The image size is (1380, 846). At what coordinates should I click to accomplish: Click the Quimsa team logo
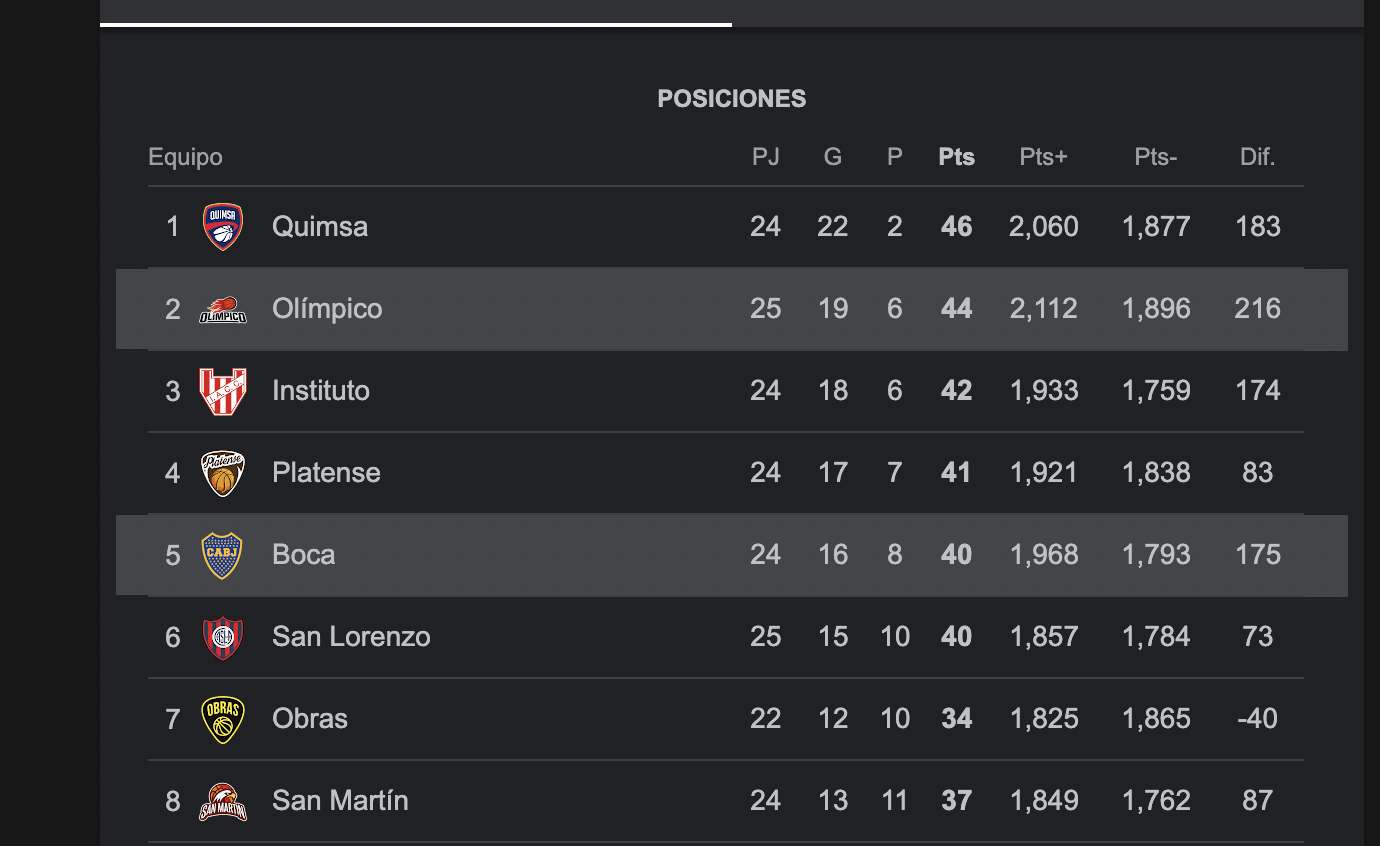point(222,227)
